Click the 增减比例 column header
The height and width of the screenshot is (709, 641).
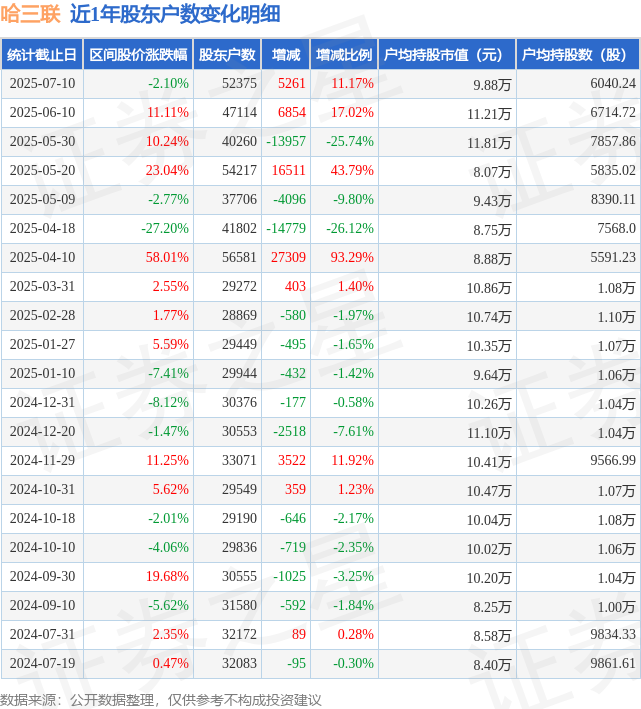click(344, 55)
